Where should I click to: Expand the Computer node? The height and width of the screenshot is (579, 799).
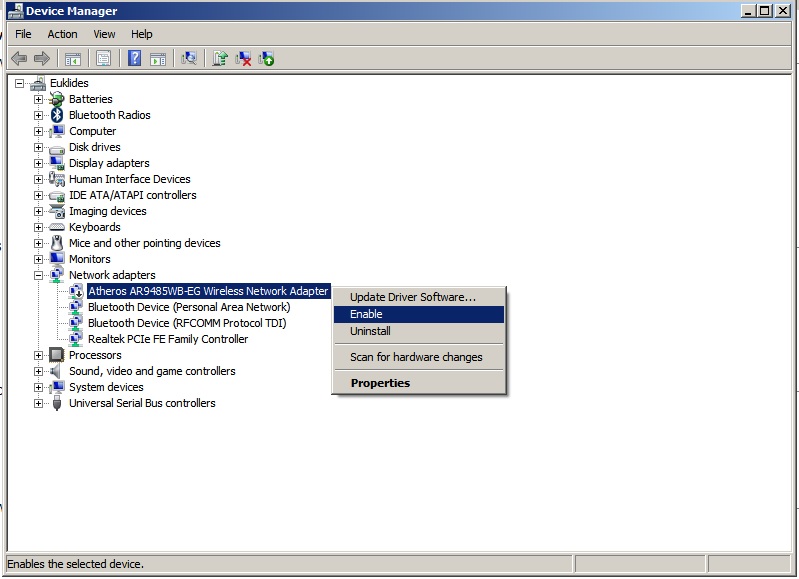click(38, 131)
